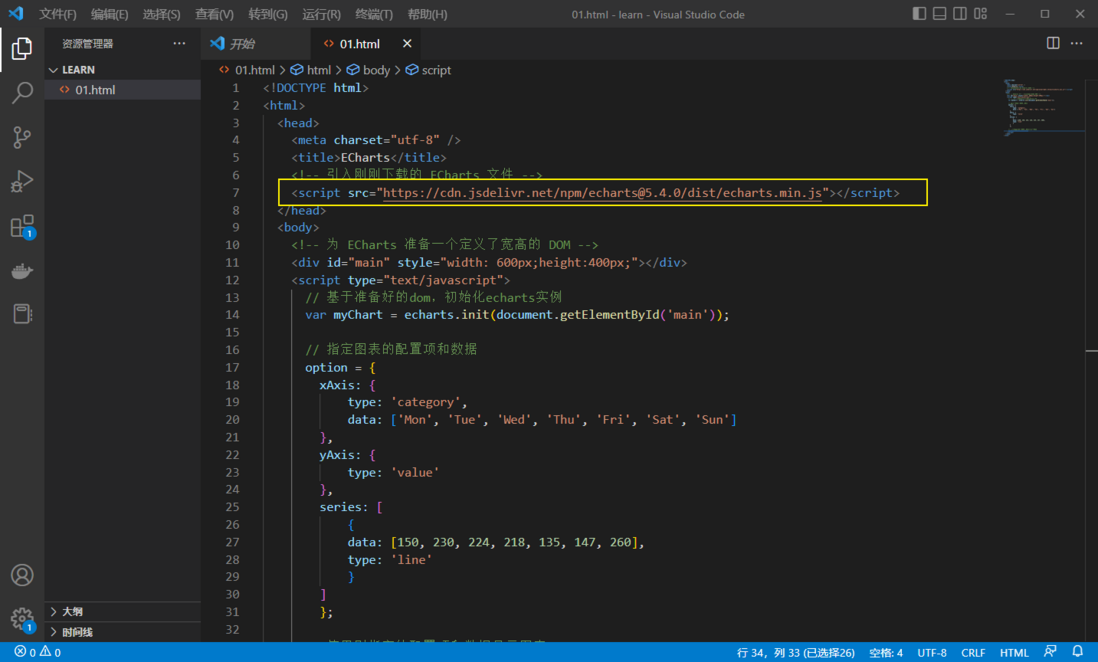Click the type: 'value' code line
The image size is (1098, 662).
393,472
